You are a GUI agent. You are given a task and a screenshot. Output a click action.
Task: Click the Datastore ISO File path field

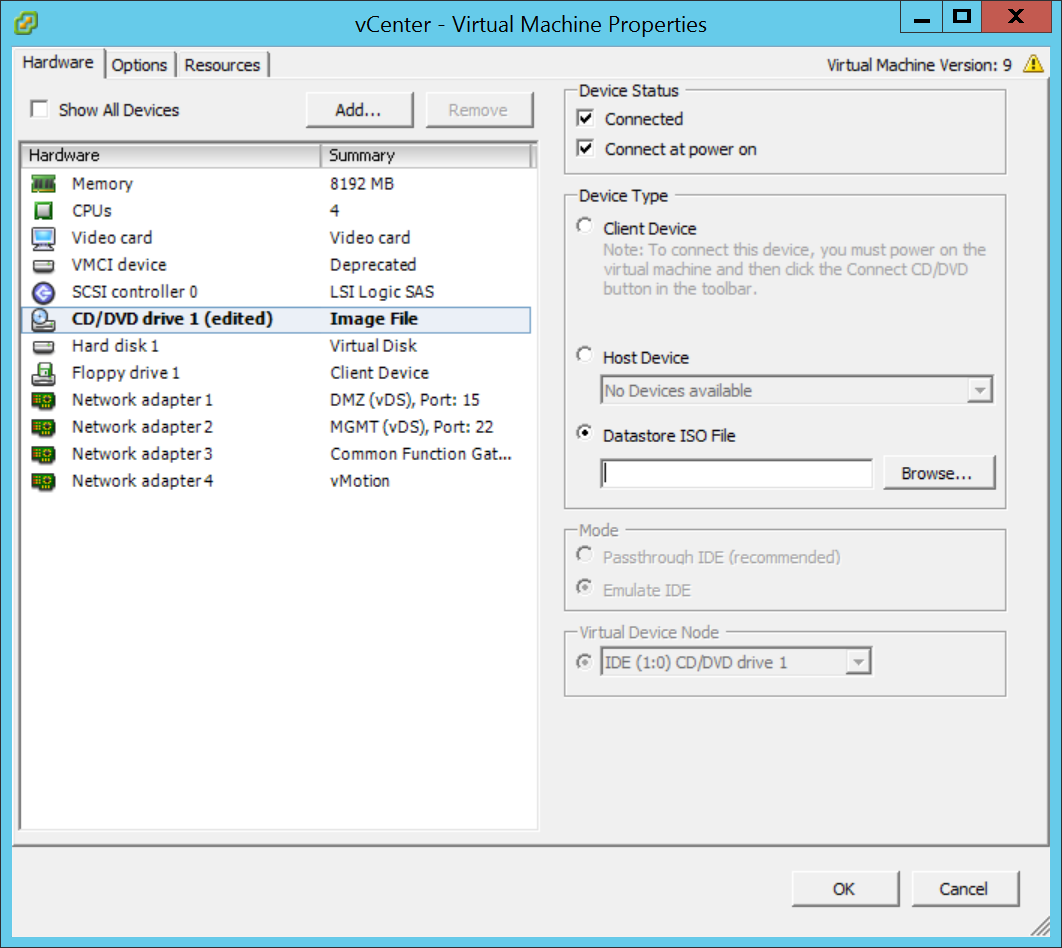coord(737,474)
